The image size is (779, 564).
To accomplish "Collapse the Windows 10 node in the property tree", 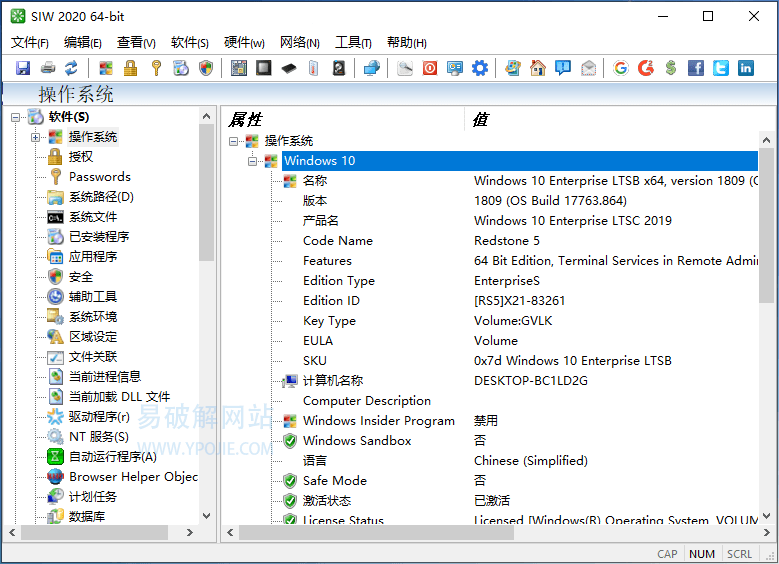I will [x=253, y=161].
